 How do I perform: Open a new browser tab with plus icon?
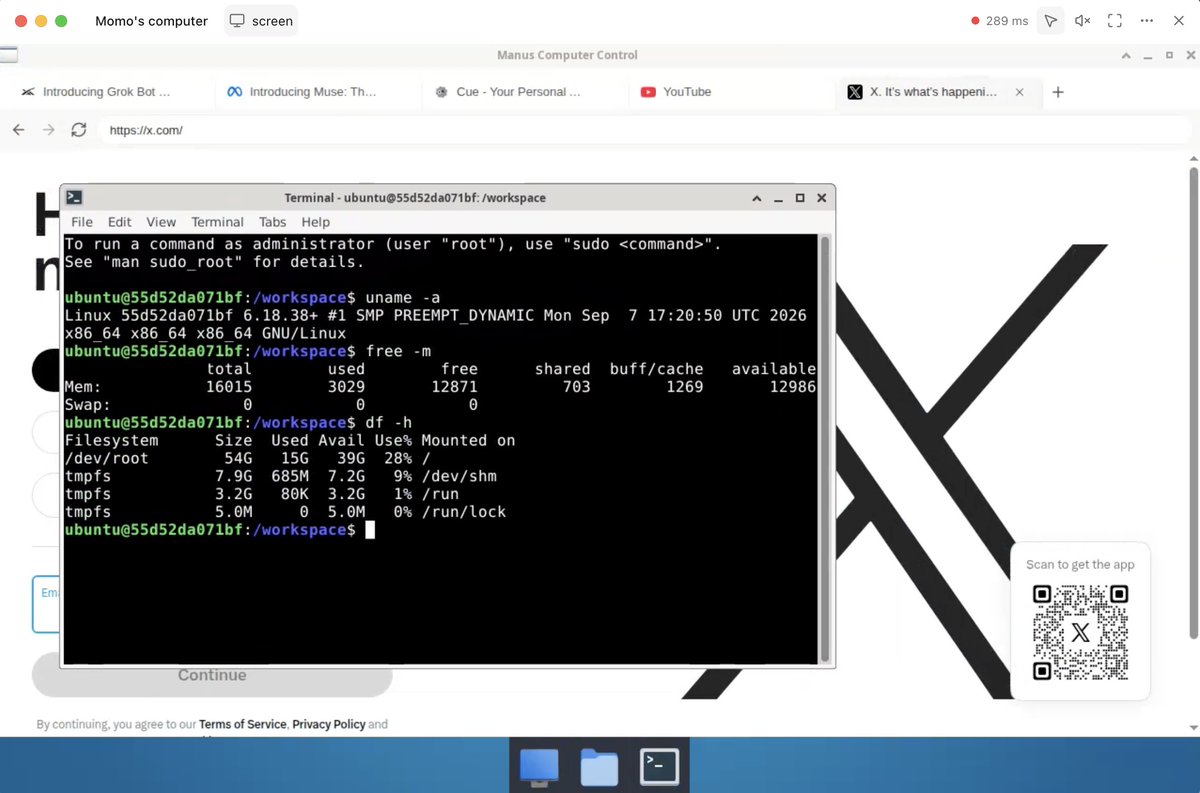(x=1058, y=92)
